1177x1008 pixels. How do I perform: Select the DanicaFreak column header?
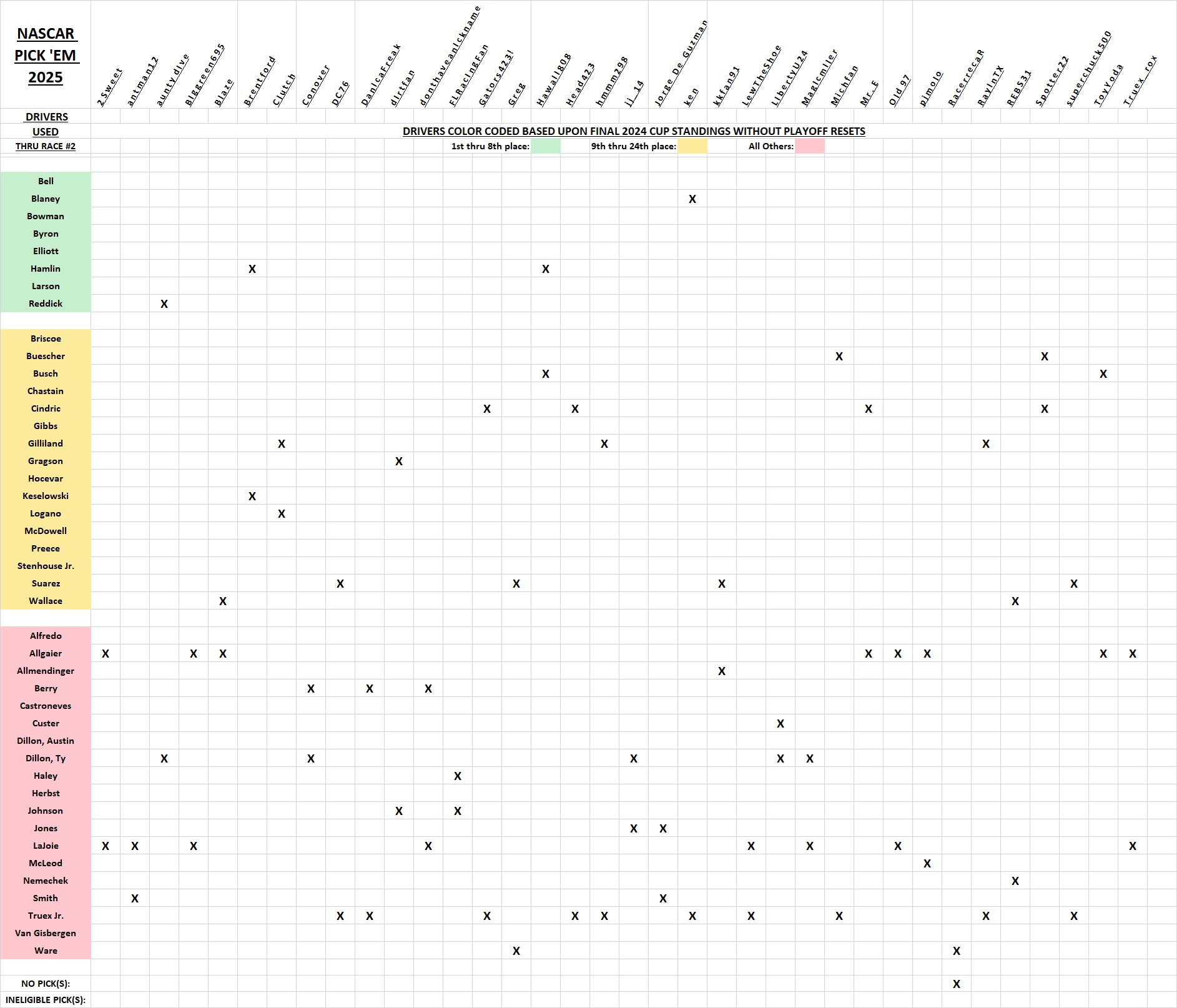(380, 75)
